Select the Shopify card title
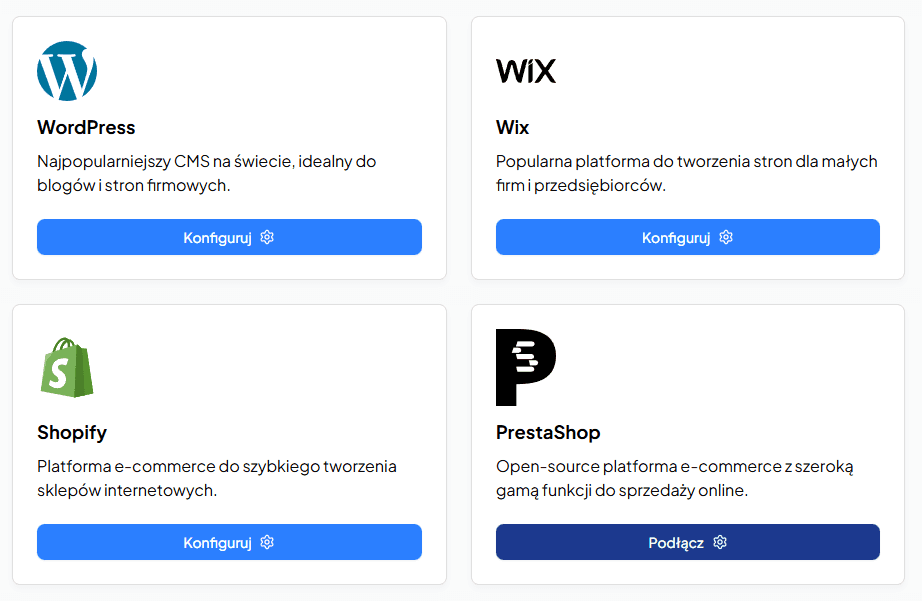This screenshot has width=922, height=601. 72,433
